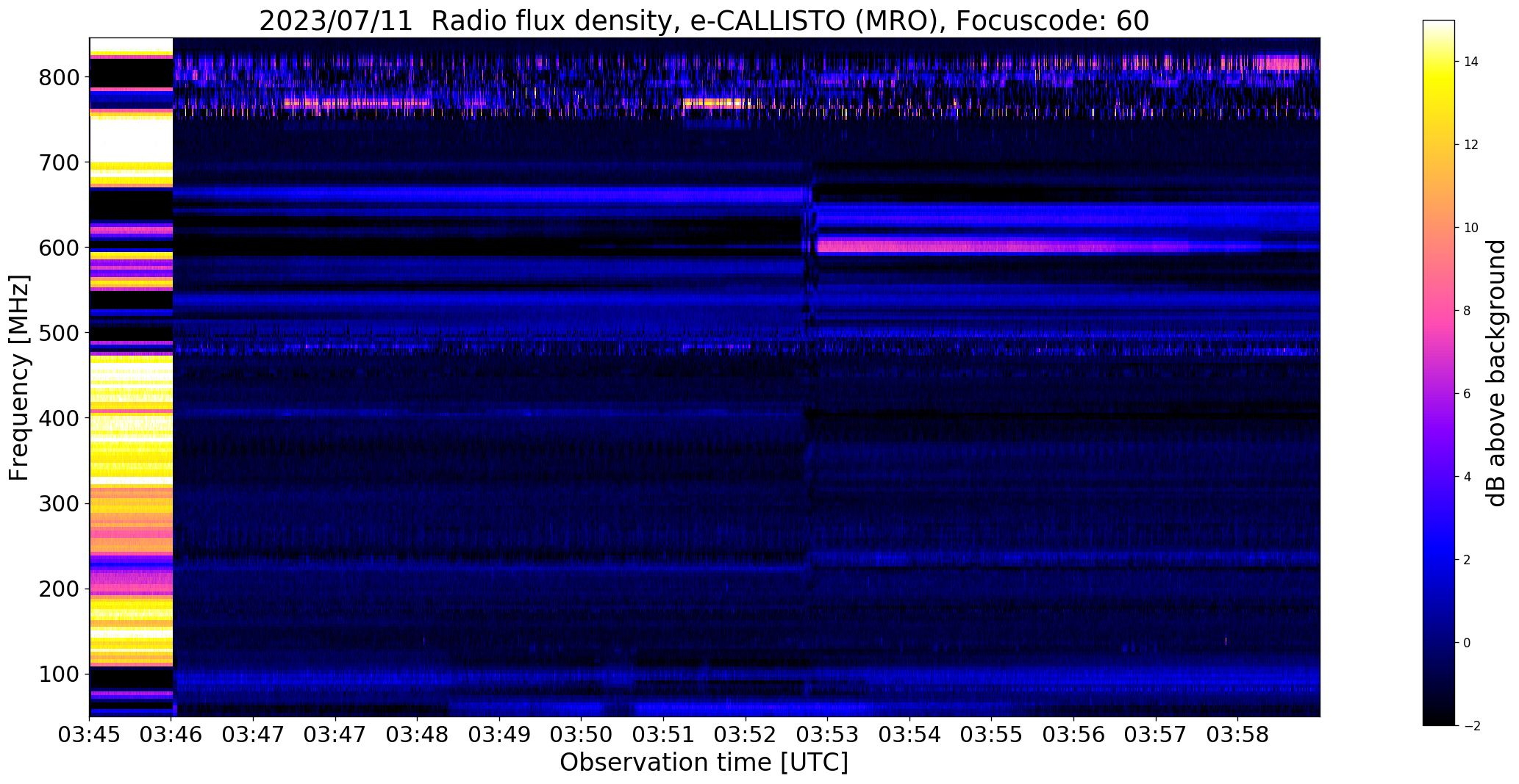Click the 700 frequency tick label
Screen dimensions: 1519x784
click(60, 162)
